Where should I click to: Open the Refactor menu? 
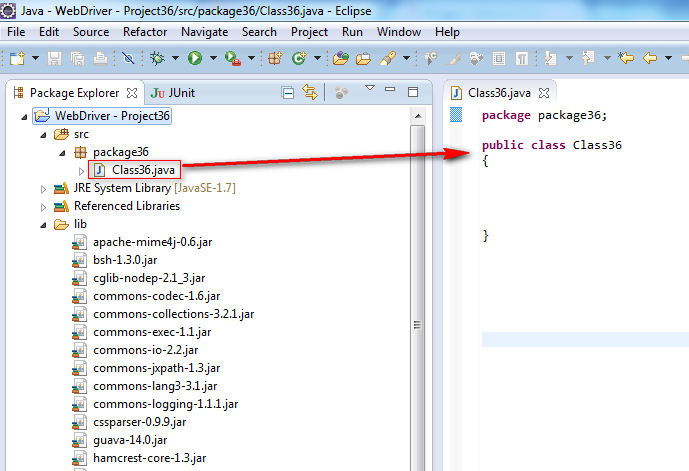(145, 32)
